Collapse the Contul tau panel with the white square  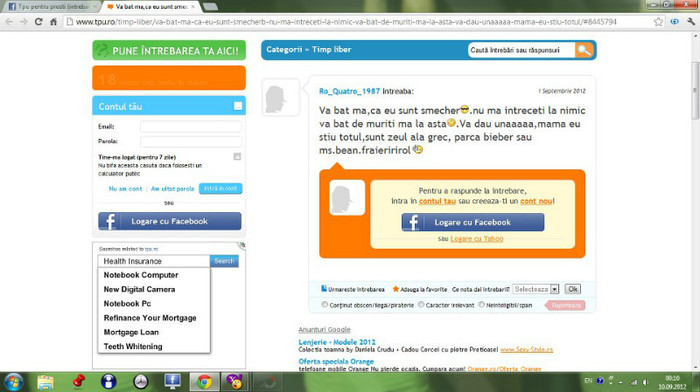(x=238, y=106)
